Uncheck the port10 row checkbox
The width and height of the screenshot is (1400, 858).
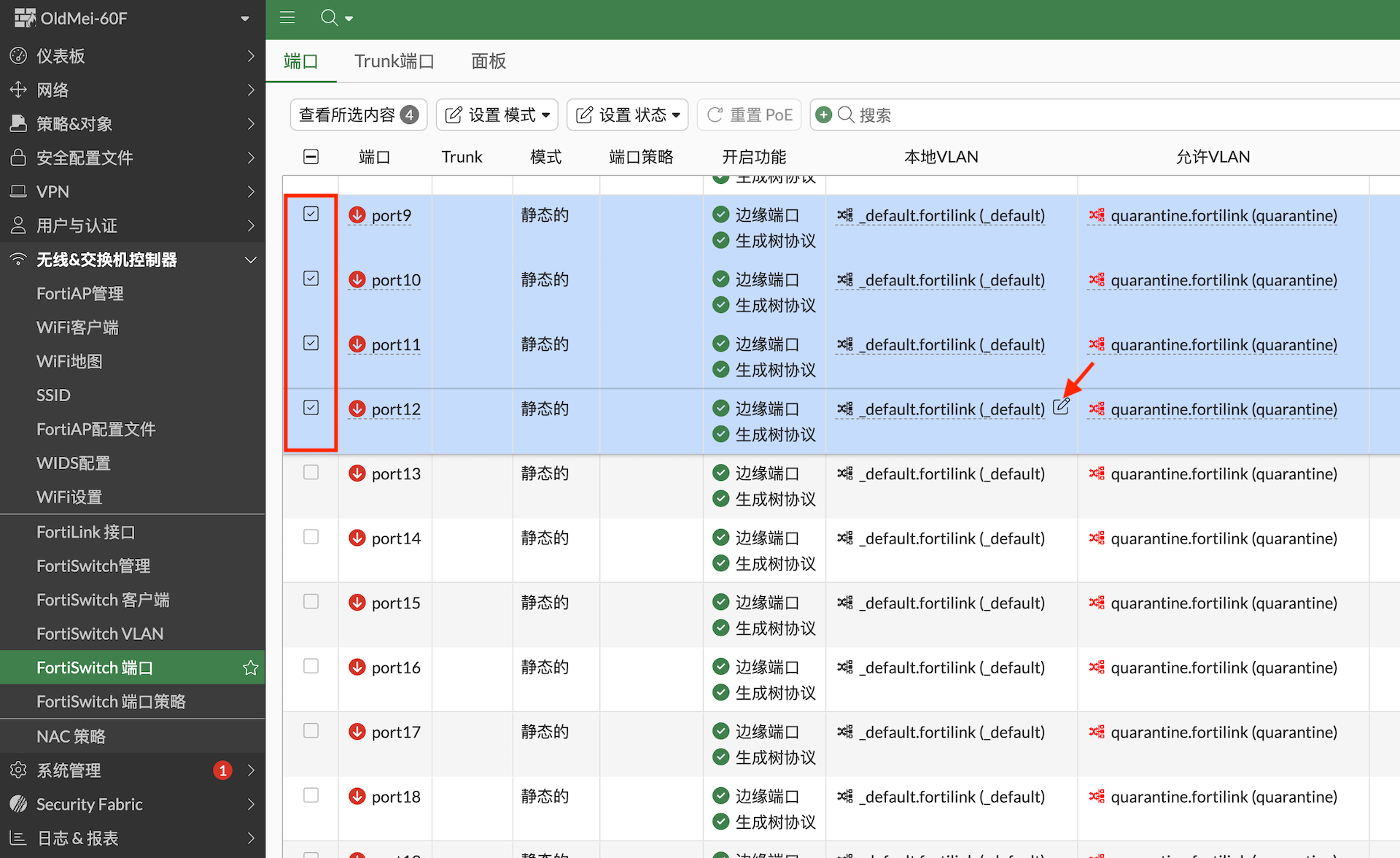pyautogui.click(x=311, y=279)
